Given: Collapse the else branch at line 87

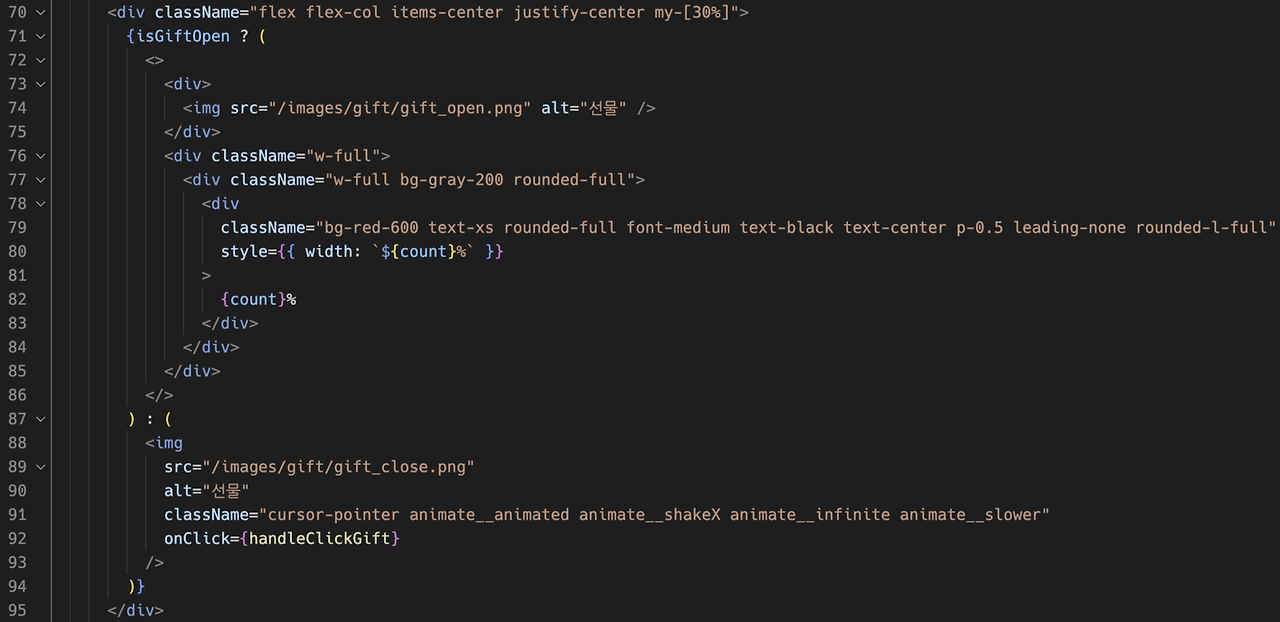Looking at the screenshot, I should point(40,419).
